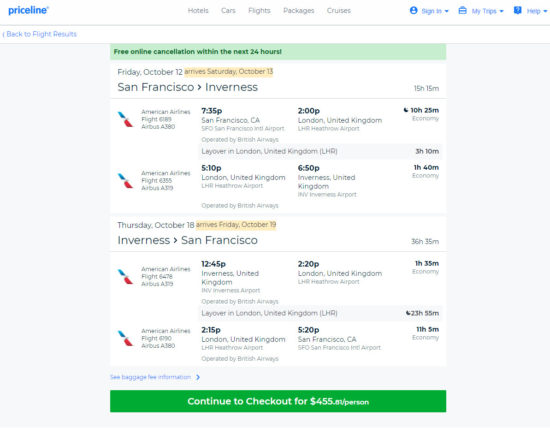Click the My Trips briefcase icon
The image size is (550, 428).
463,11
